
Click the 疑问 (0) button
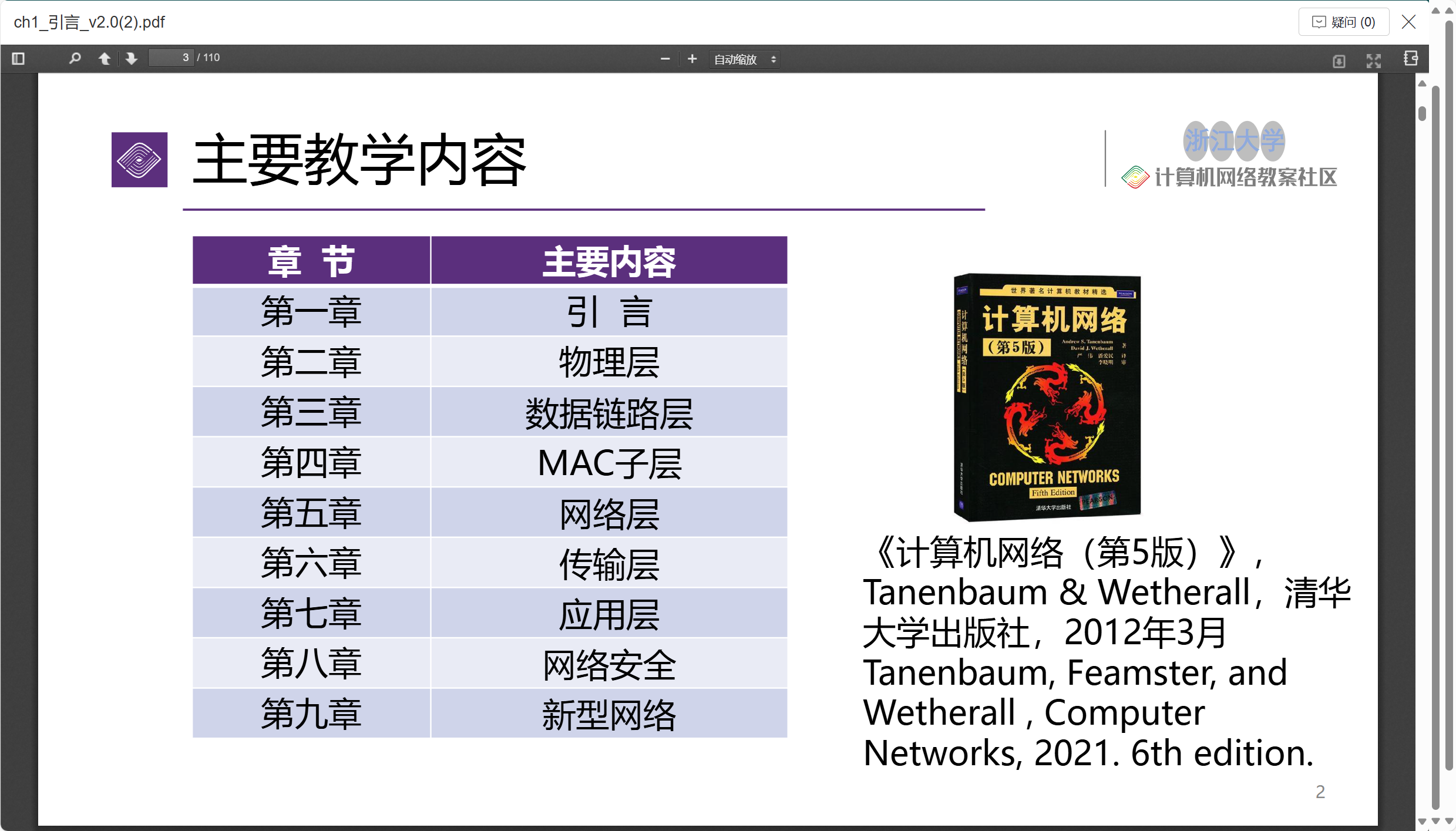click(1343, 22)
